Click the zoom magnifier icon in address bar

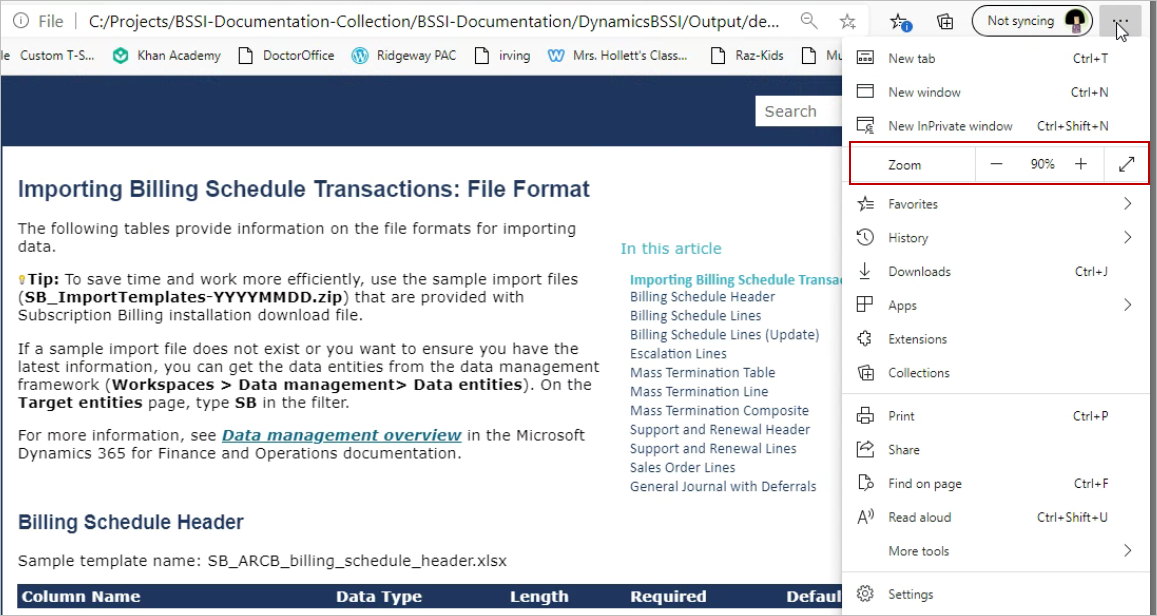809,21
